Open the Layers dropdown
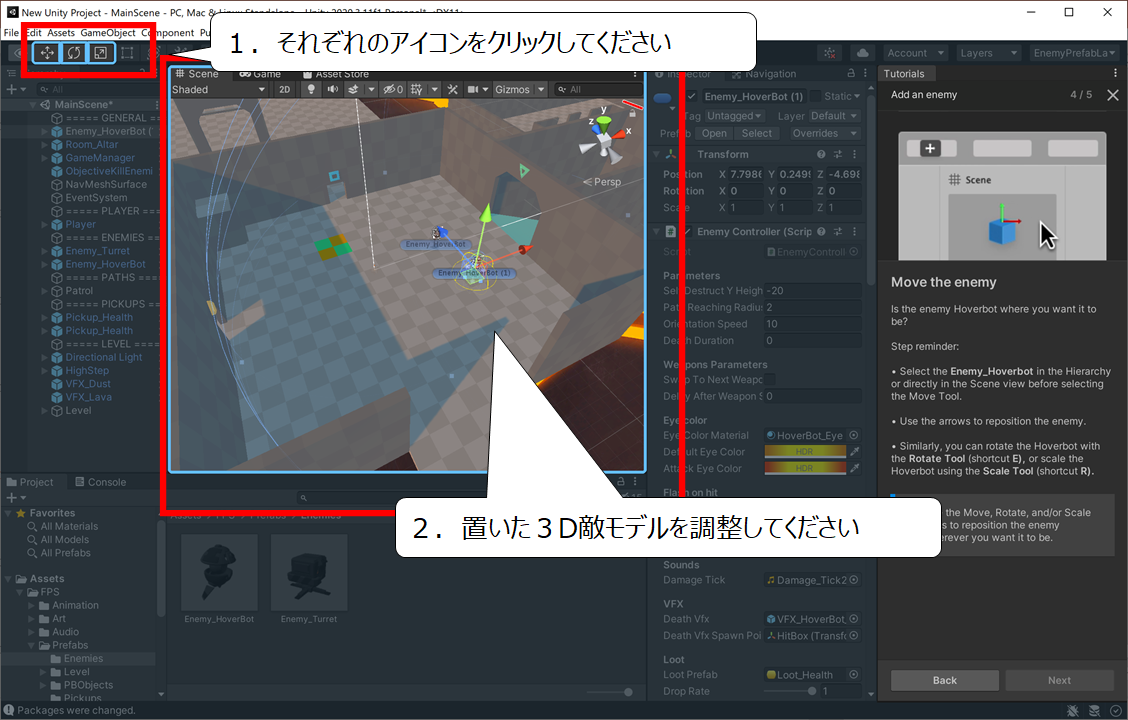The width and height of the screenshot is (1128, 720). pyautogui.click(x=988, y=53)
